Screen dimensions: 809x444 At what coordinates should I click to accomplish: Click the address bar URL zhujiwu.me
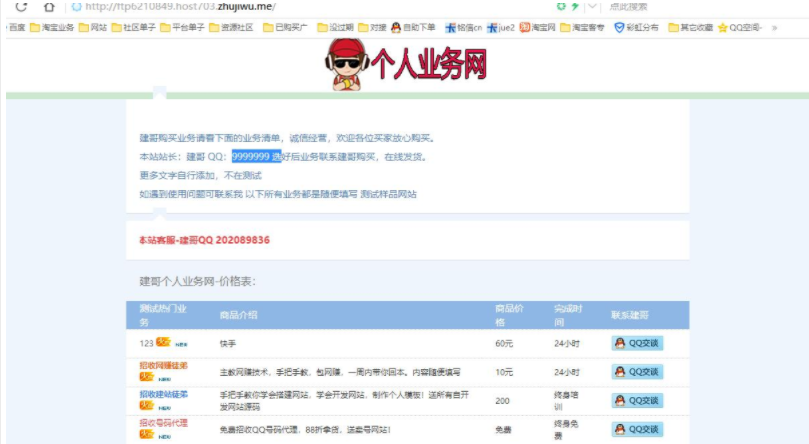tap(181, 6)
